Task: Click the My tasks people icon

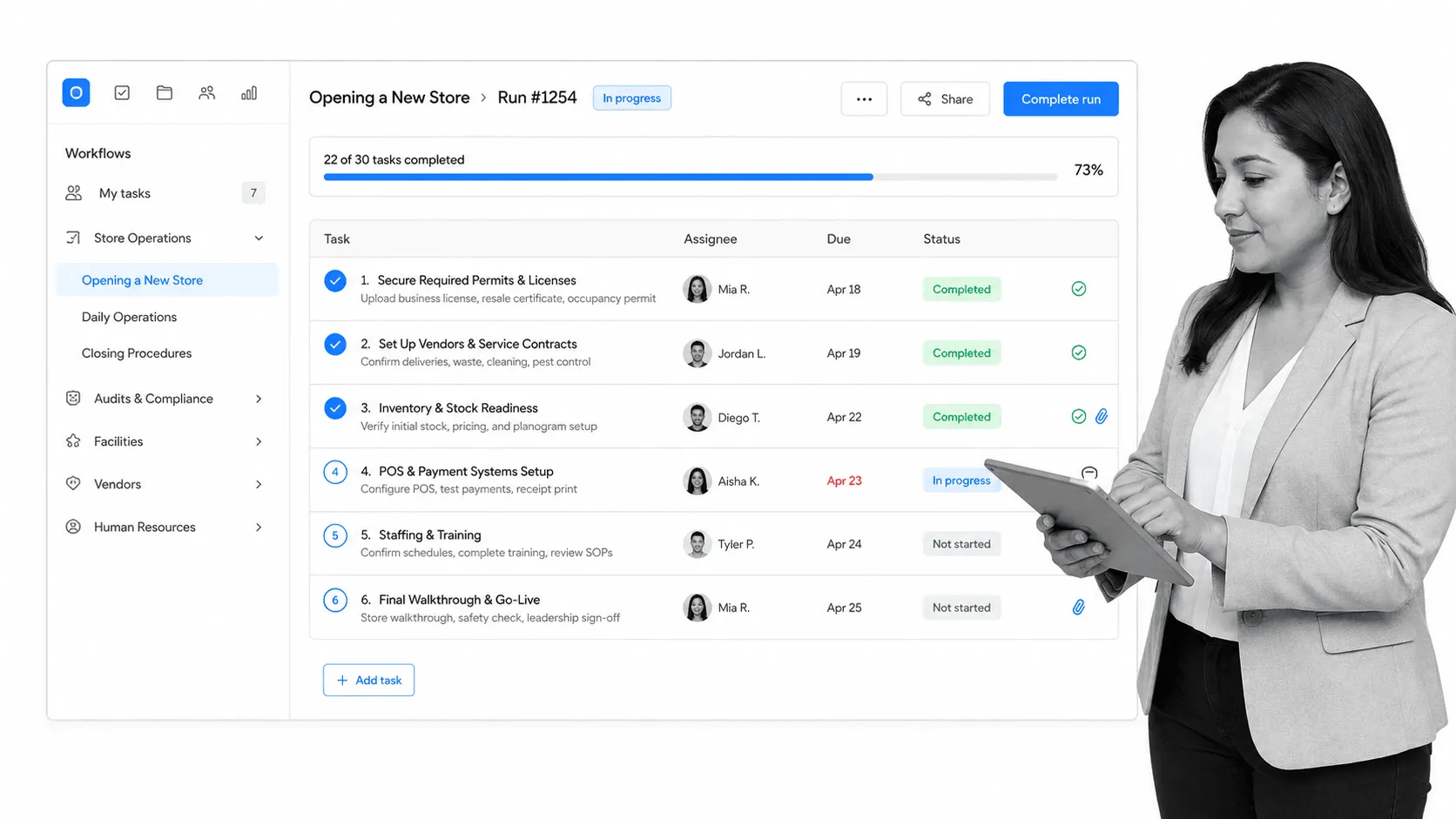Action: coord(74,193)
